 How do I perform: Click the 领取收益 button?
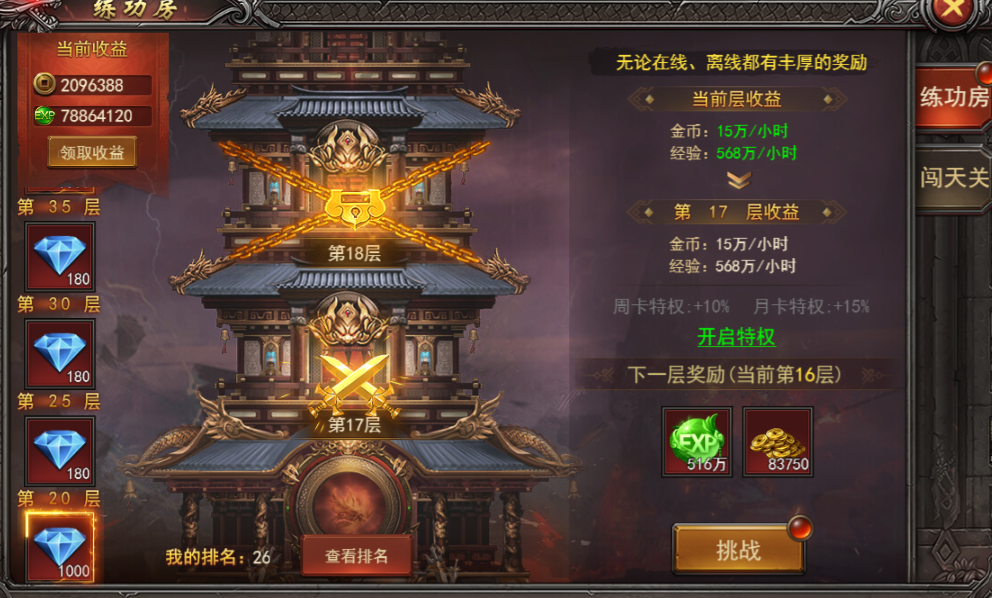(x=92, y=153)
